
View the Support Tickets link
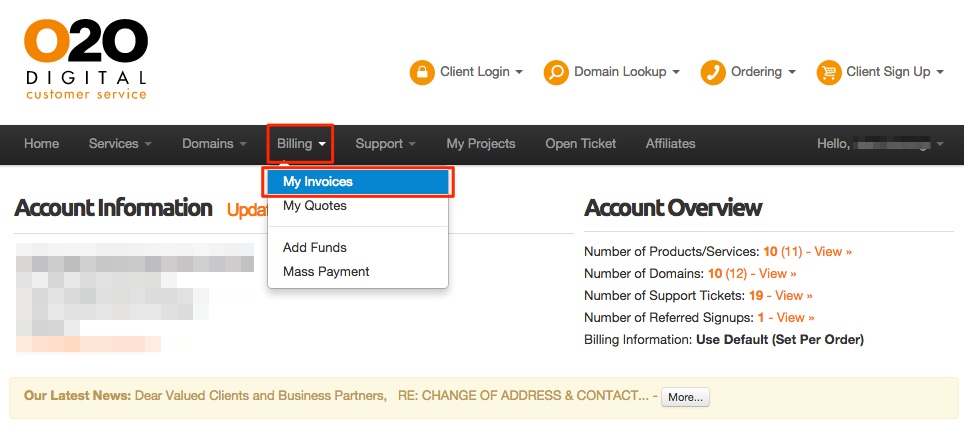point(794,296)
